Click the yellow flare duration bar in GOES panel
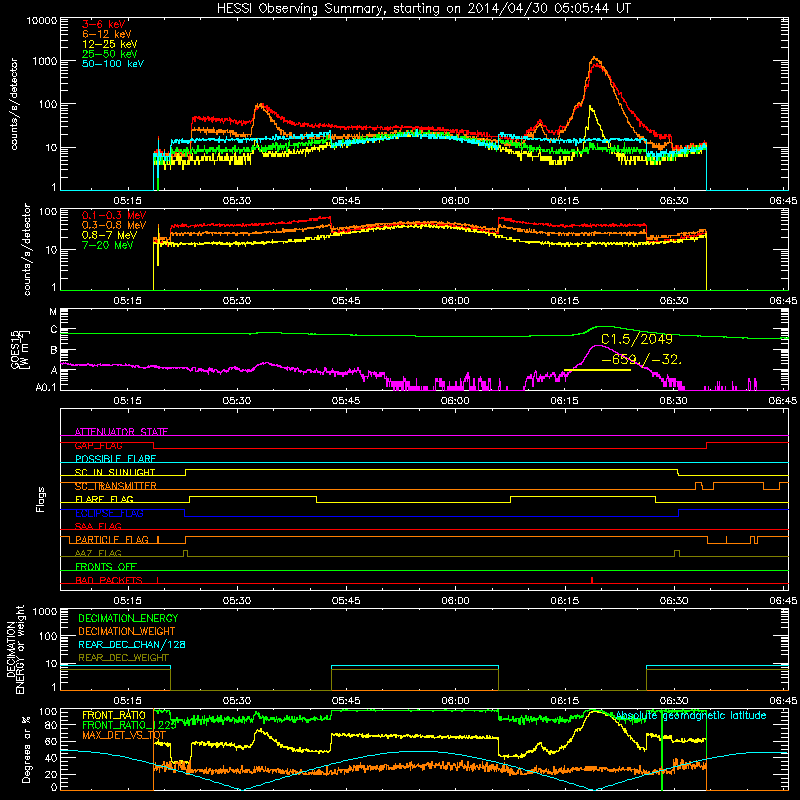 [x=597, y=370]
